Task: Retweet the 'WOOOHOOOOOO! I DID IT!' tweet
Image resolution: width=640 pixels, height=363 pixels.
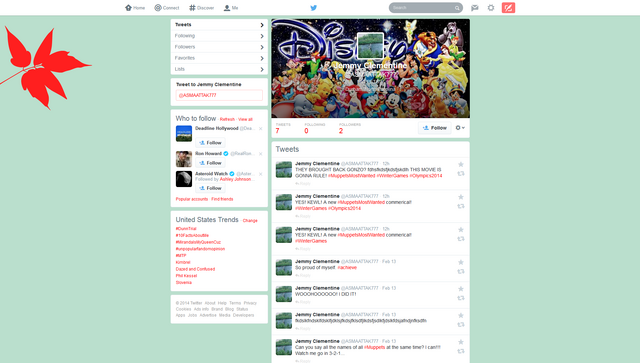Action: 461,298
